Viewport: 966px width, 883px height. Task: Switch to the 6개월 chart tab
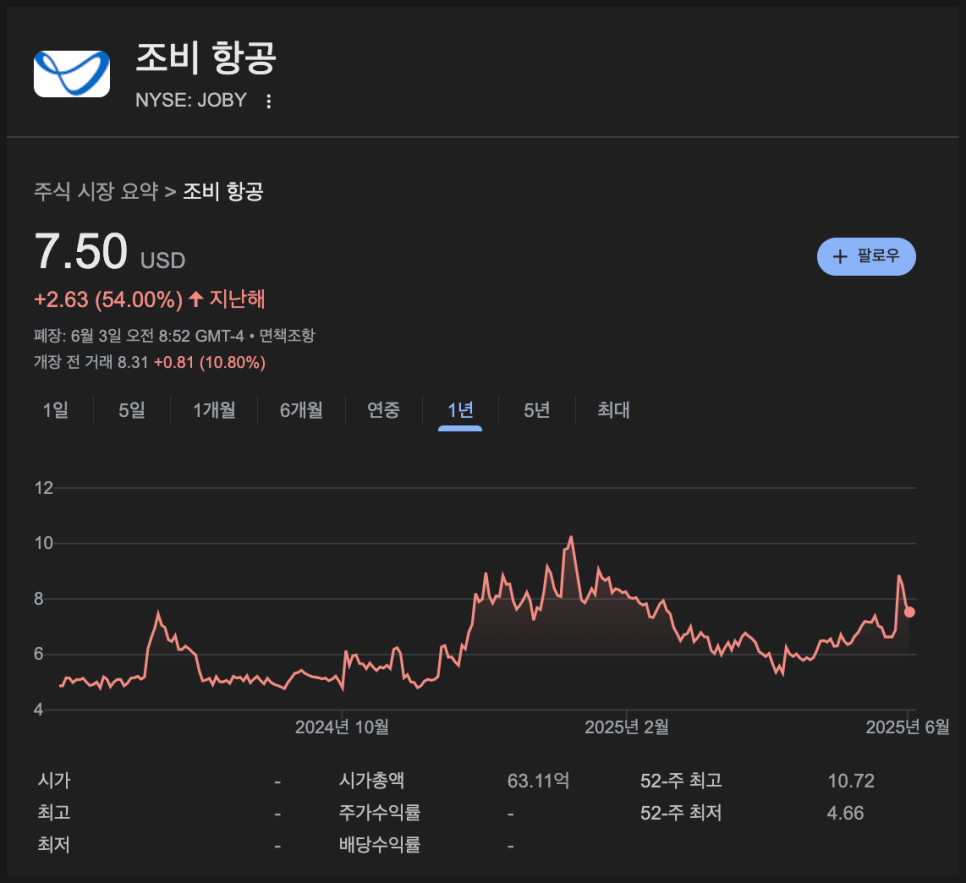[x=301, y=410]
